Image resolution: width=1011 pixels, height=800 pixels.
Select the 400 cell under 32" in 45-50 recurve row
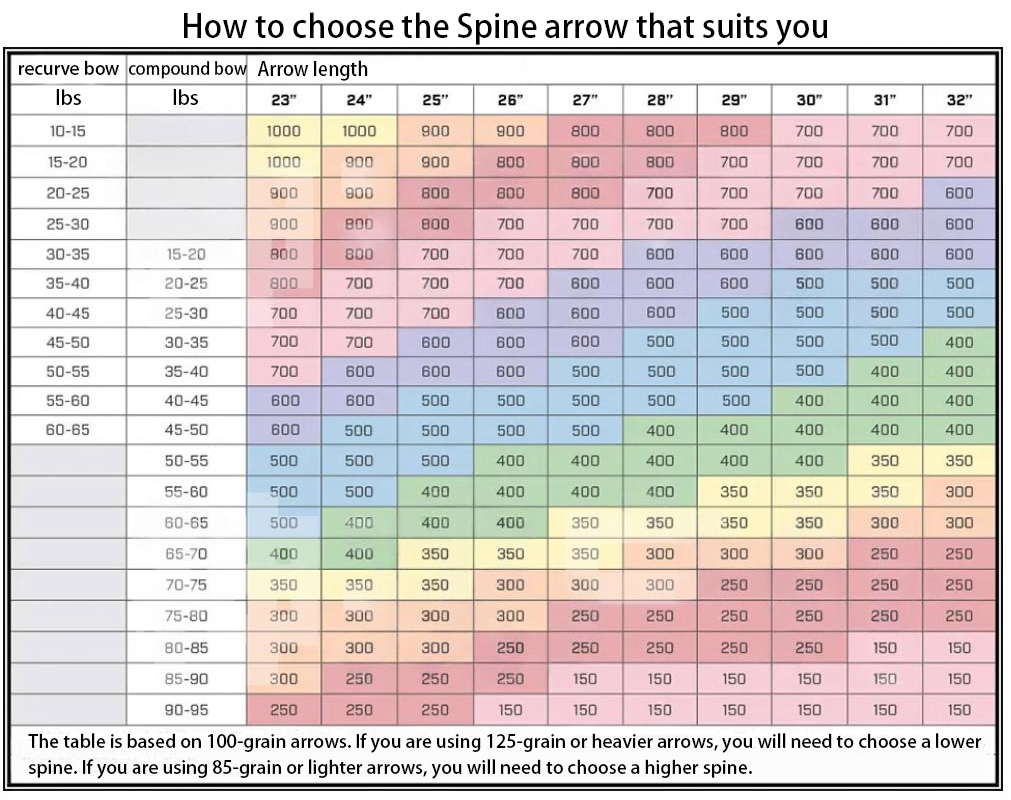coord(959,342)
